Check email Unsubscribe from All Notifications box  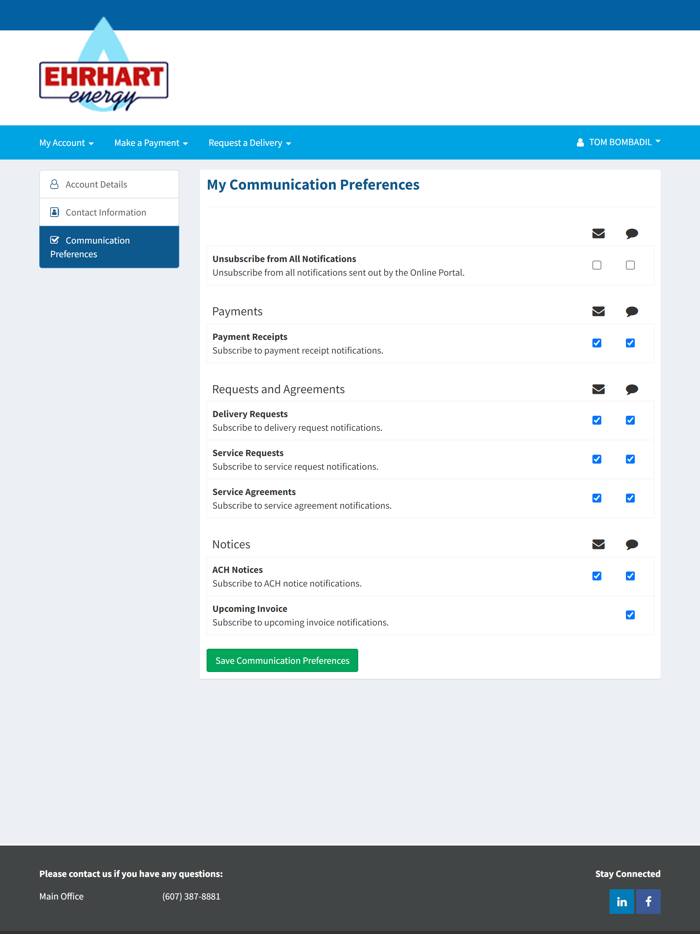coord(596,265)
